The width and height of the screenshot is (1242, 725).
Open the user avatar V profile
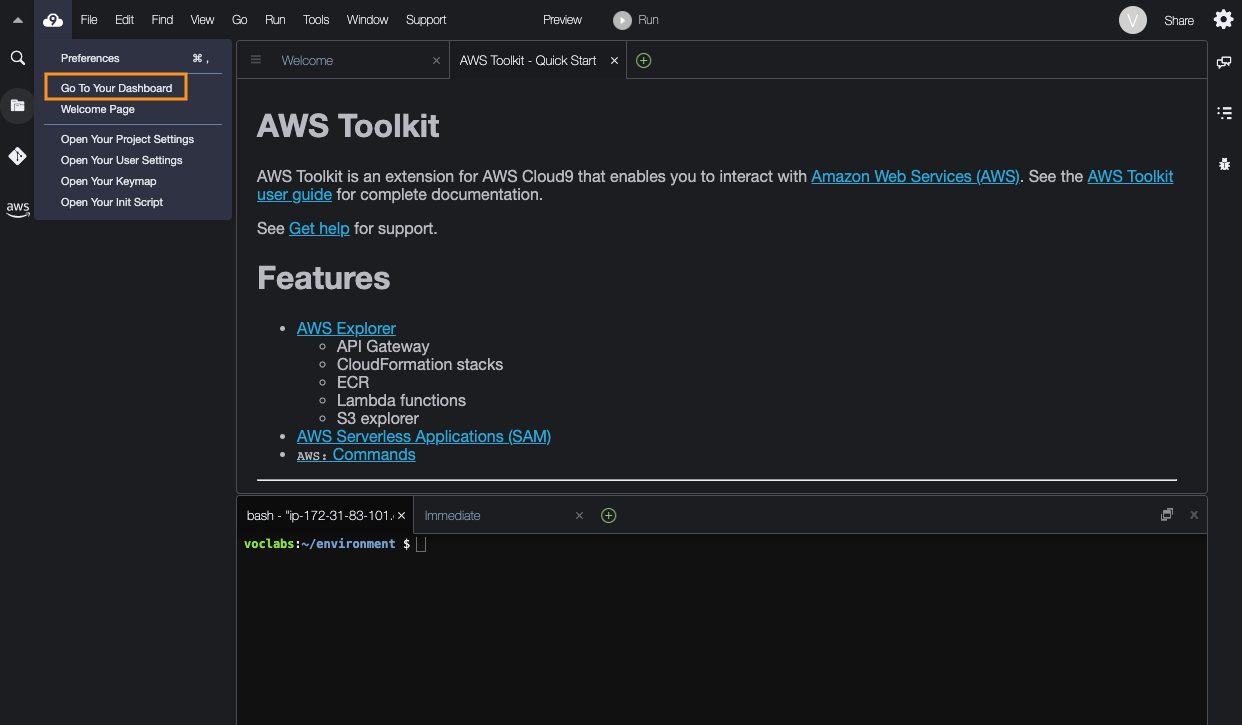[1133, 20]
